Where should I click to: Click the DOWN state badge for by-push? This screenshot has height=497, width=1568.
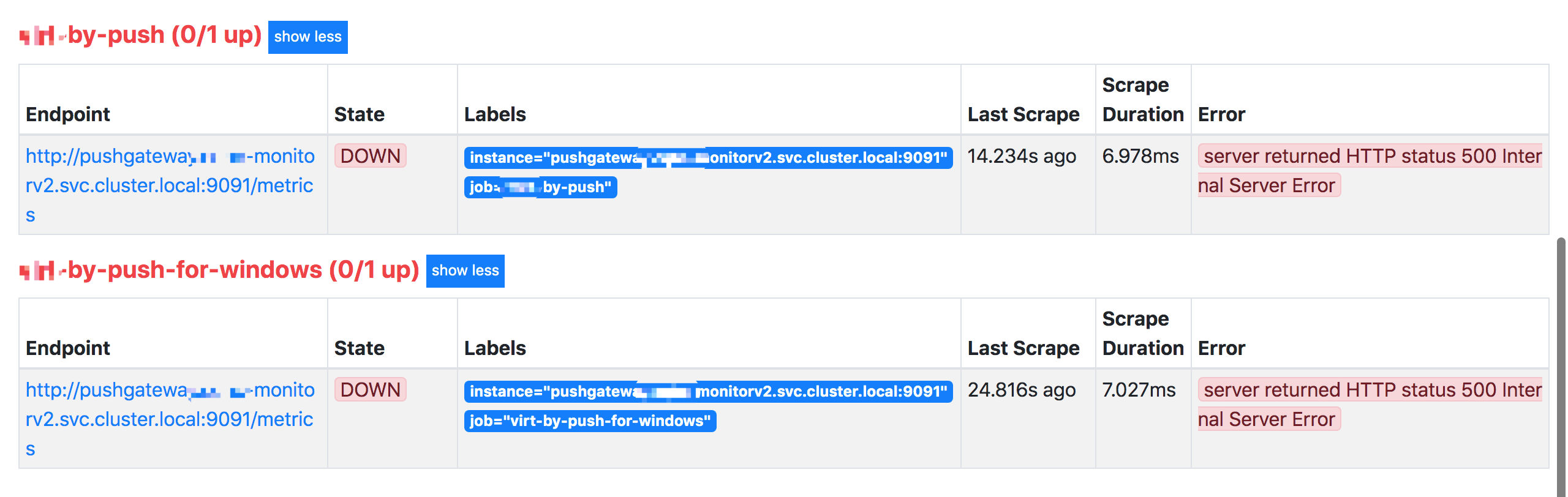pos(371,156)
